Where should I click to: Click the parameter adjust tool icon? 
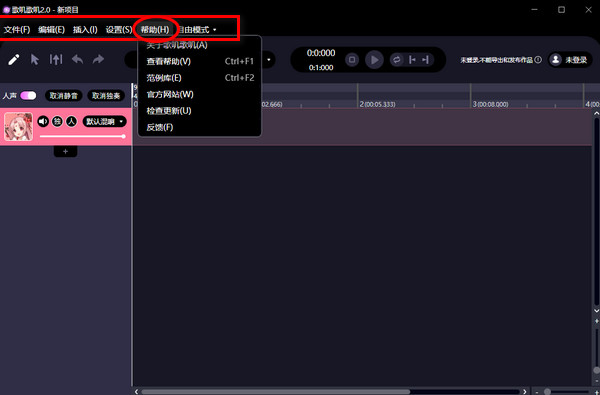56,59
